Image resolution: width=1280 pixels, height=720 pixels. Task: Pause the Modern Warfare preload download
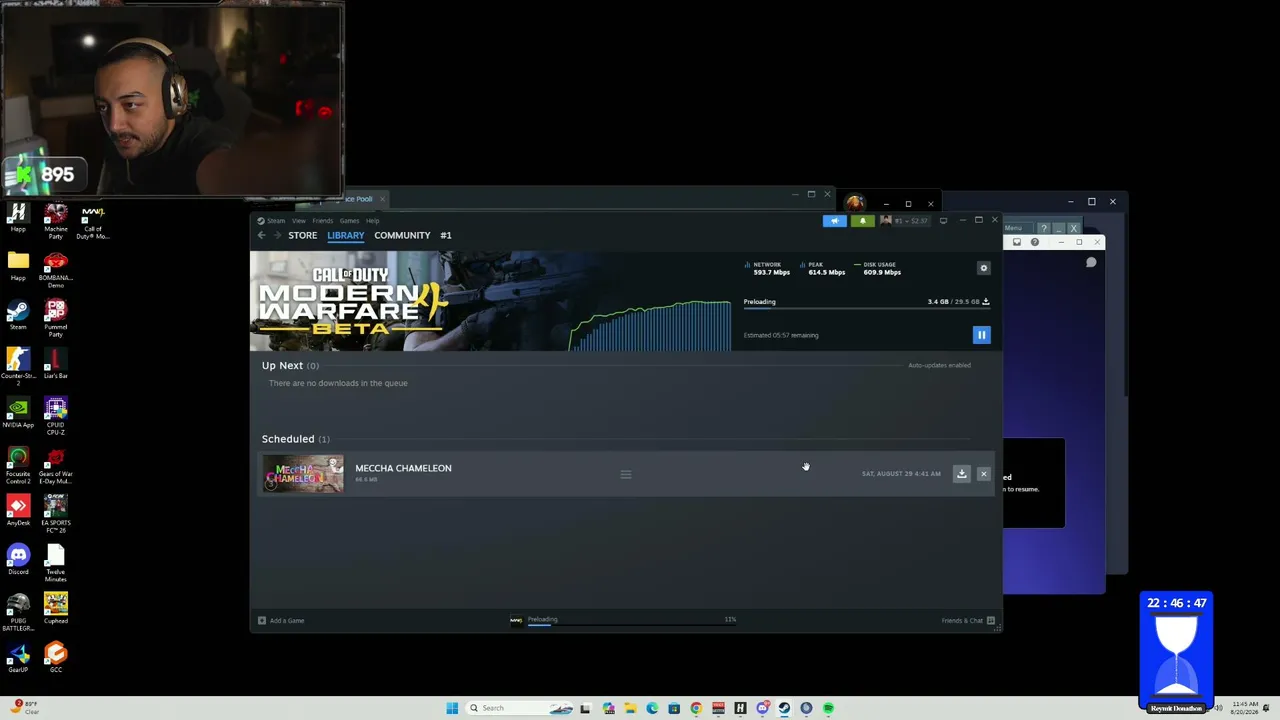(x=981, y=335)
